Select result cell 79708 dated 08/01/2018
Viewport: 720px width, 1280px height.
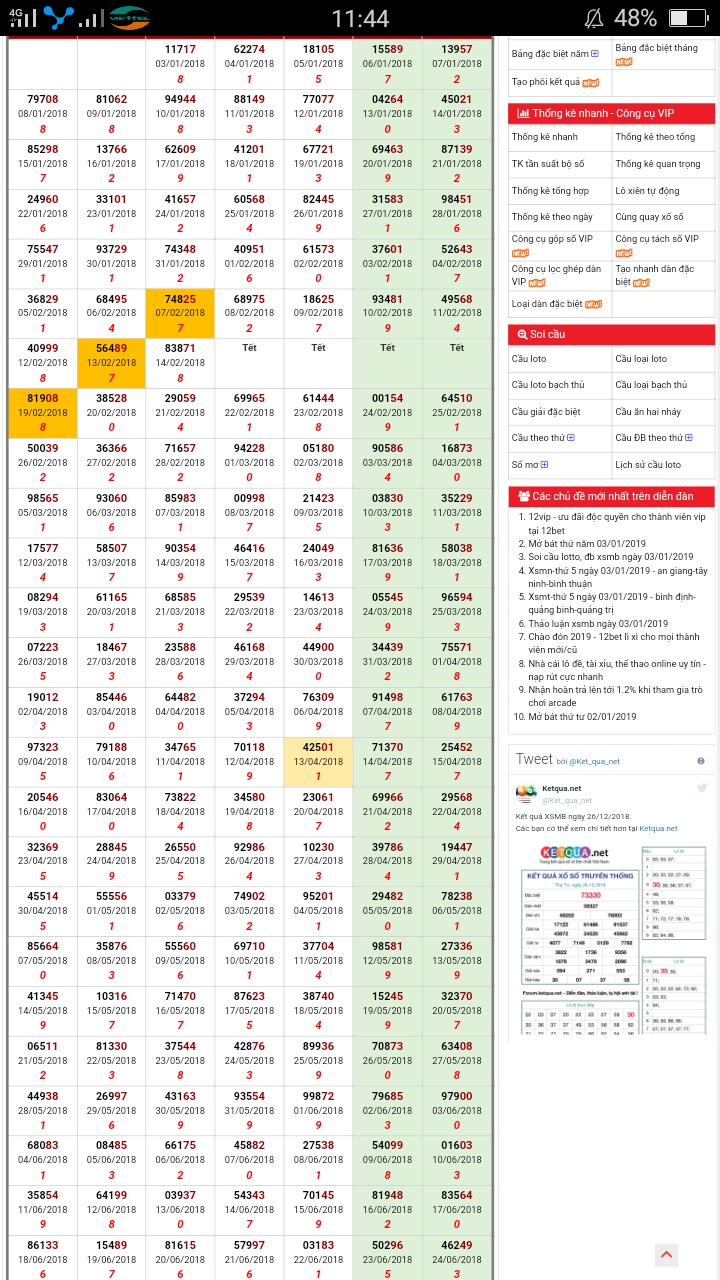tap(42, 114)
